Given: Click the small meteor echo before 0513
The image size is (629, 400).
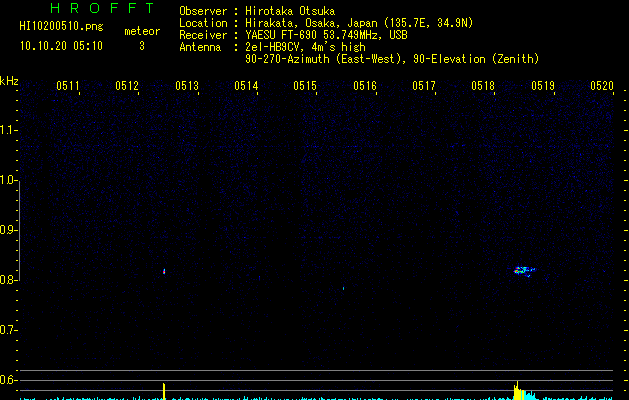Looking at the screenshot, I should [x=164, y=272].
